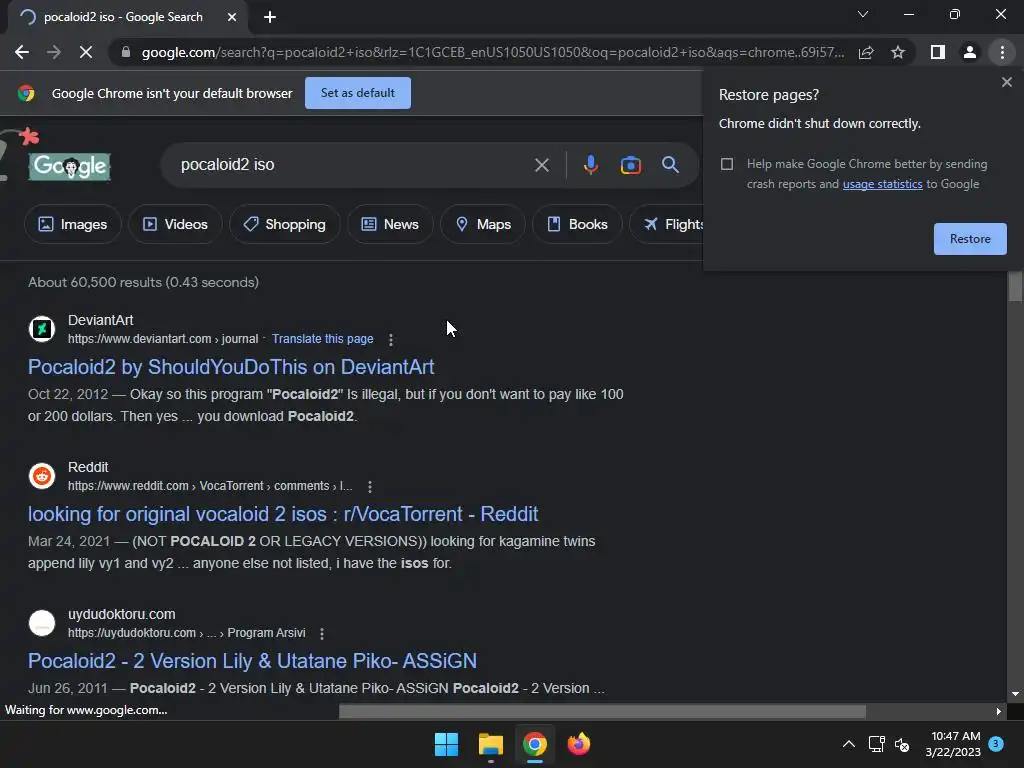This screenshot has height=768, width=1024.
Task: Click the horizontal scrollbar thumb
Action: click(602, 711)
